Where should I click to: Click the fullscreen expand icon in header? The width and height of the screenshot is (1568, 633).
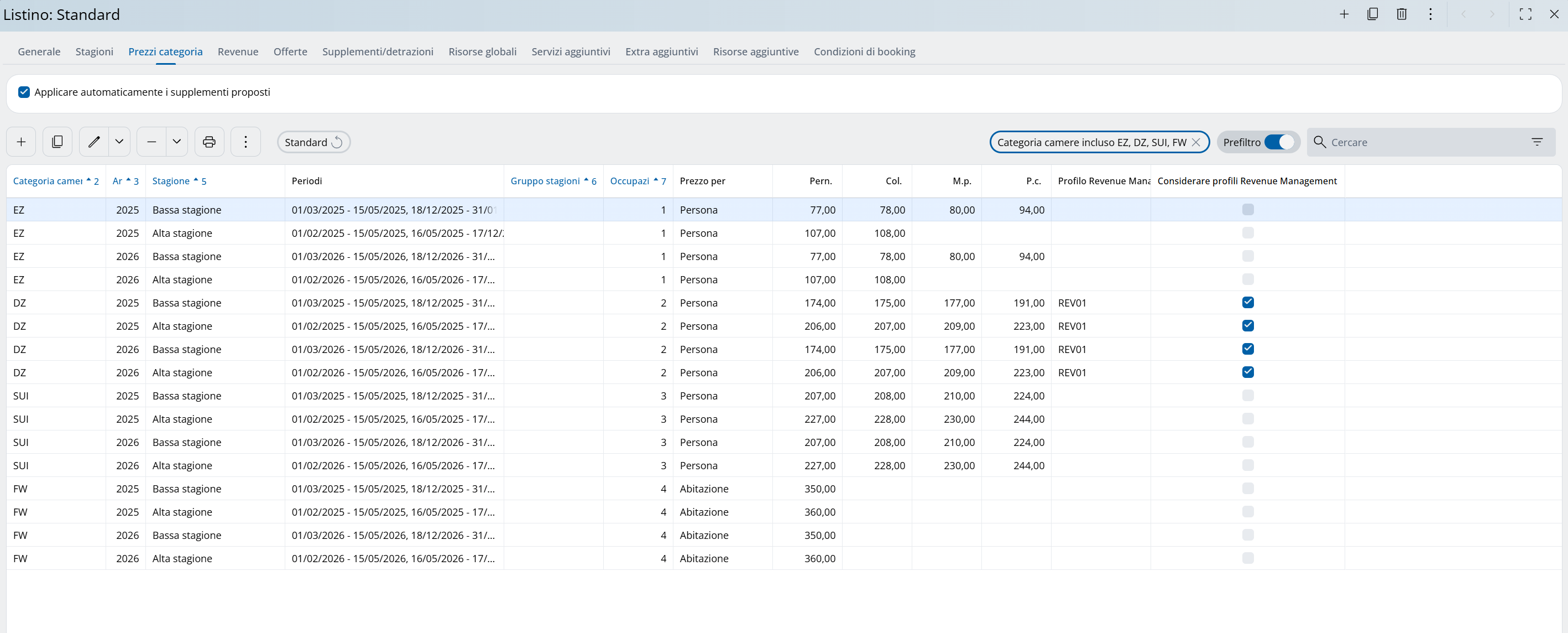click(1525, 14)
